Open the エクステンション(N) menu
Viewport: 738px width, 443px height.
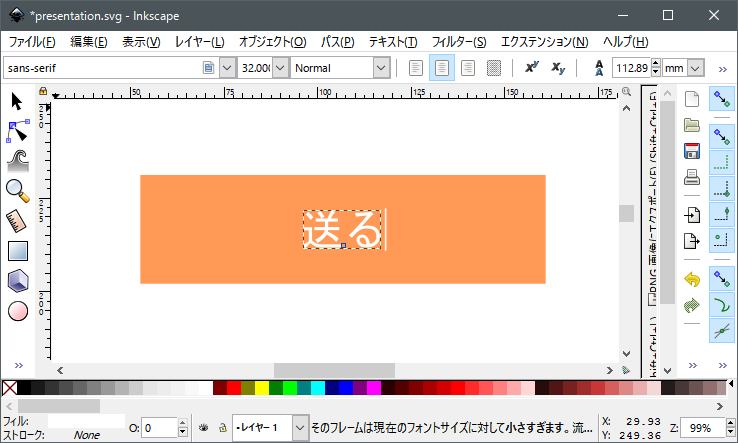point(545,42)
